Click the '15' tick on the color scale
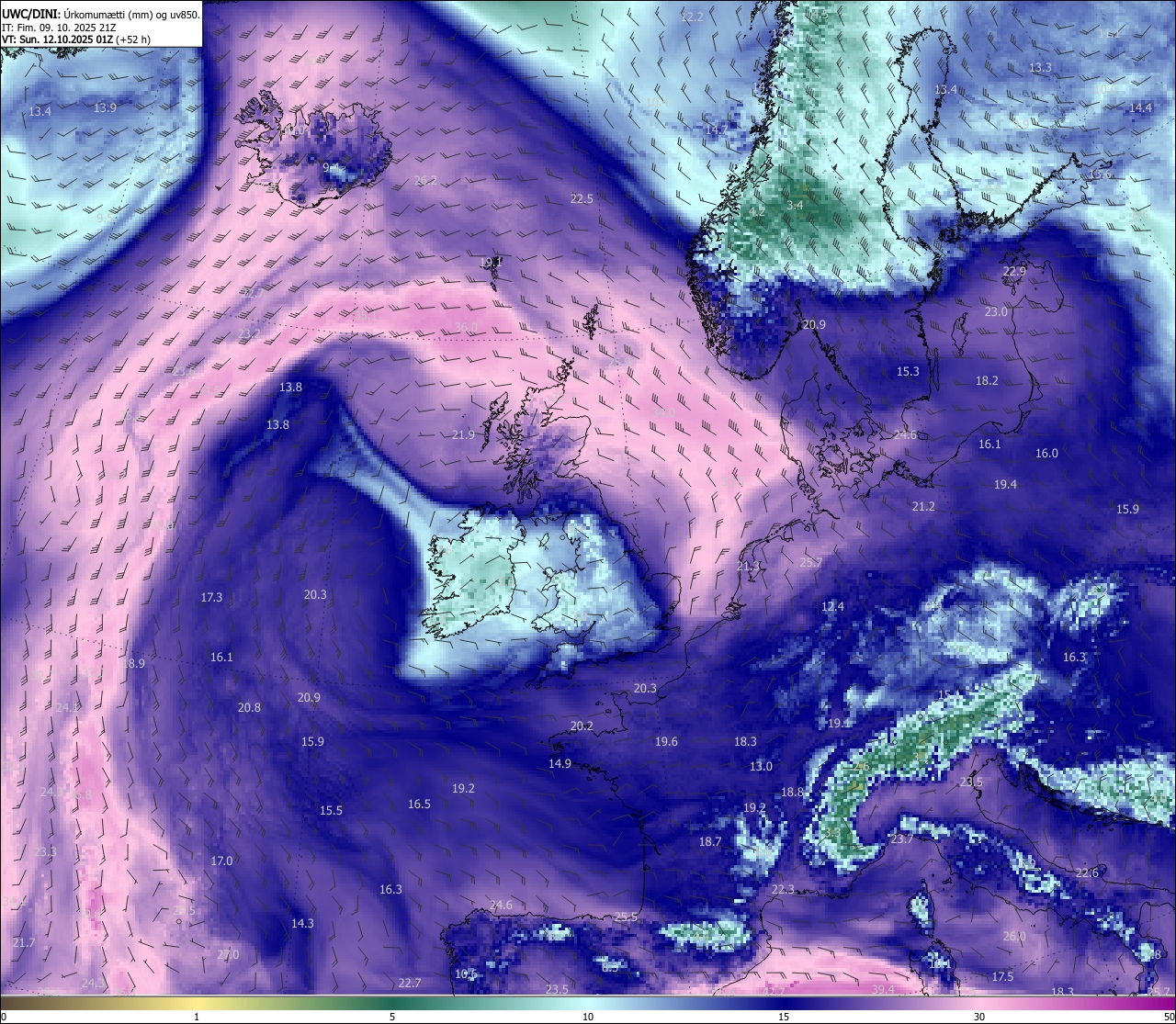1176x1024 pixels. pyautogui.click(x=784, y=1017)
